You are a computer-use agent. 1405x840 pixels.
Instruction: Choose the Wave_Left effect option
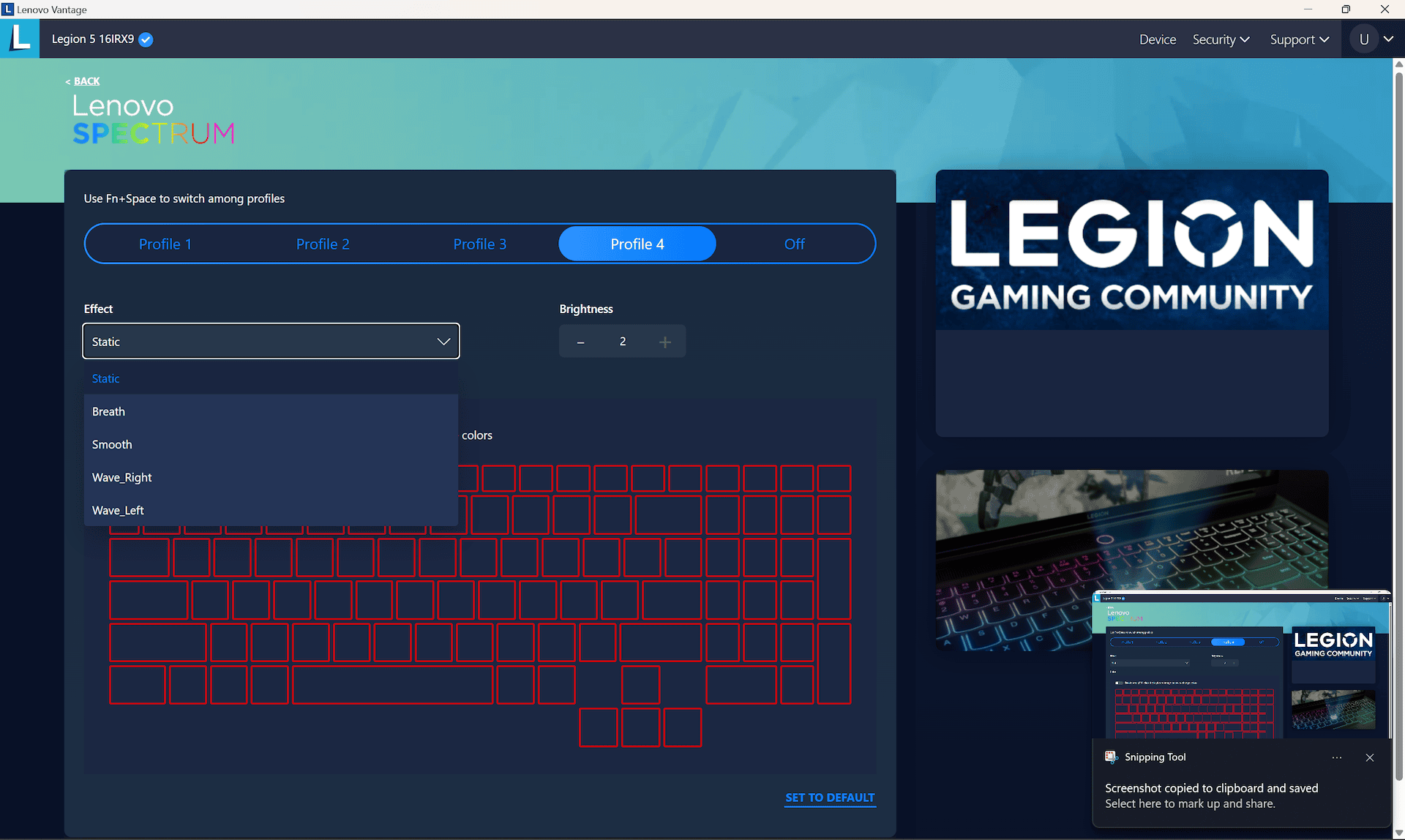click(x=271, y=510)
